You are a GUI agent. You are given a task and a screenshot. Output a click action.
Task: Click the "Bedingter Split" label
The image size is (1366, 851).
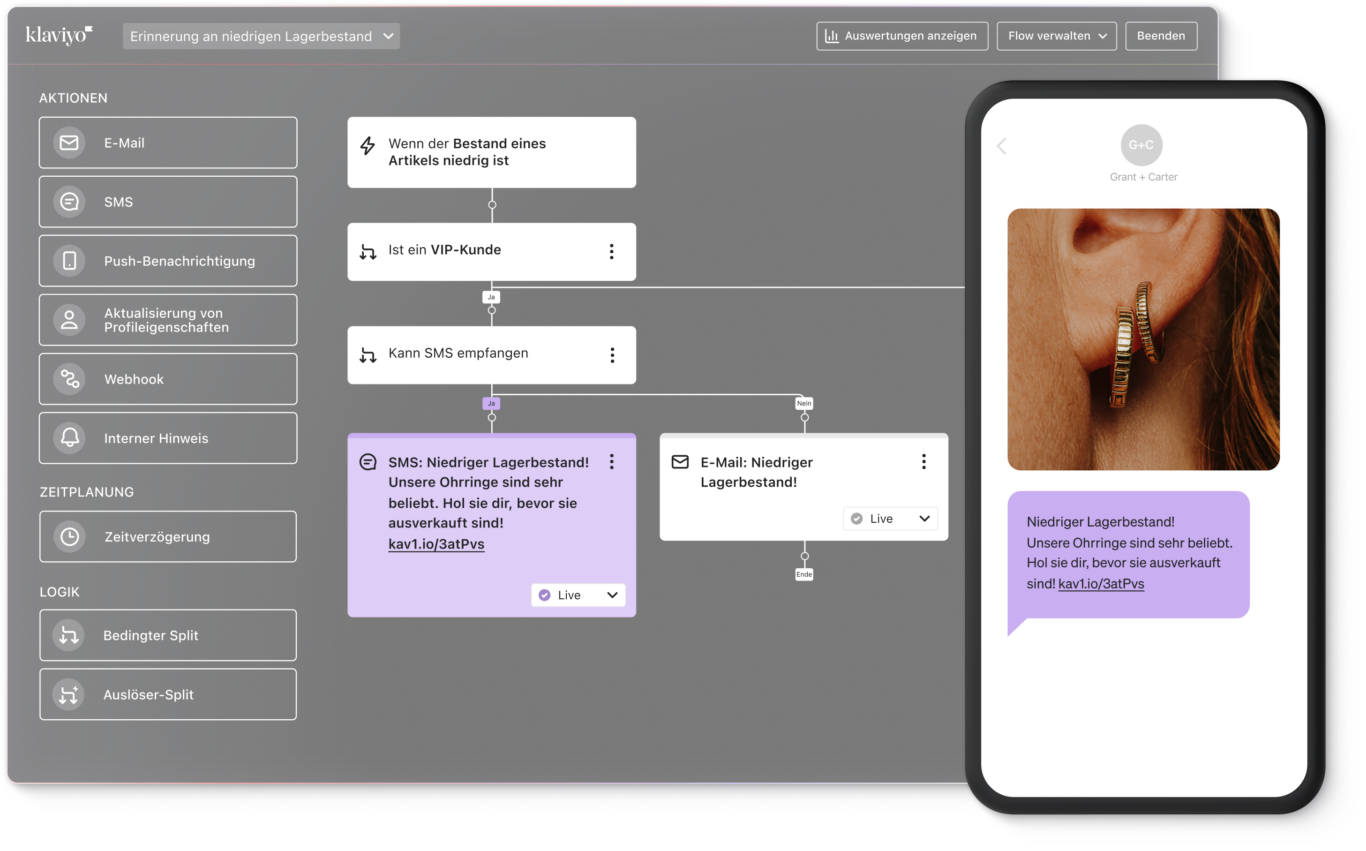click(x=151, y=636)
